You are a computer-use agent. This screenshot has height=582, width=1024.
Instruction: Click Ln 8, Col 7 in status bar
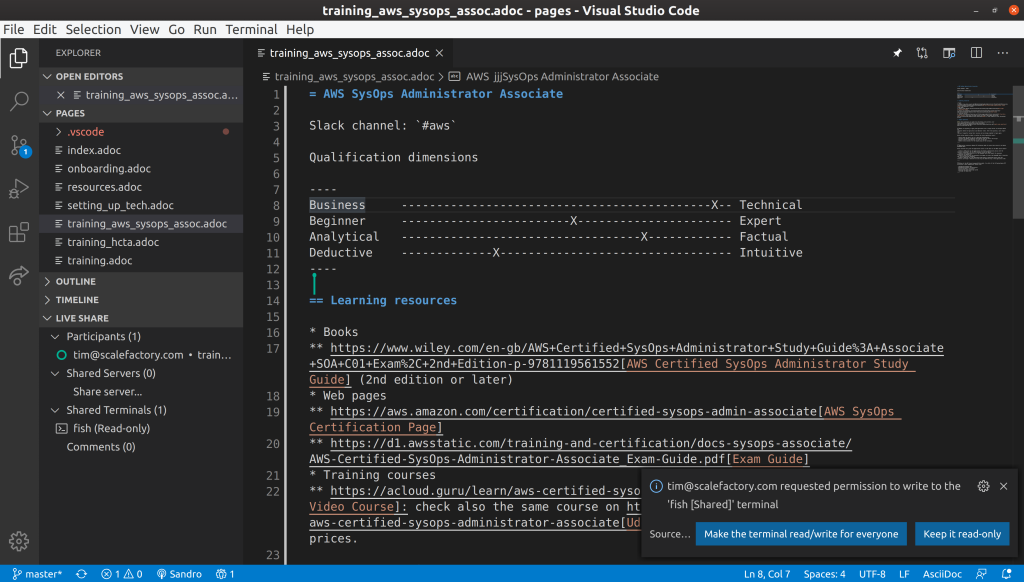click(767, 574)
